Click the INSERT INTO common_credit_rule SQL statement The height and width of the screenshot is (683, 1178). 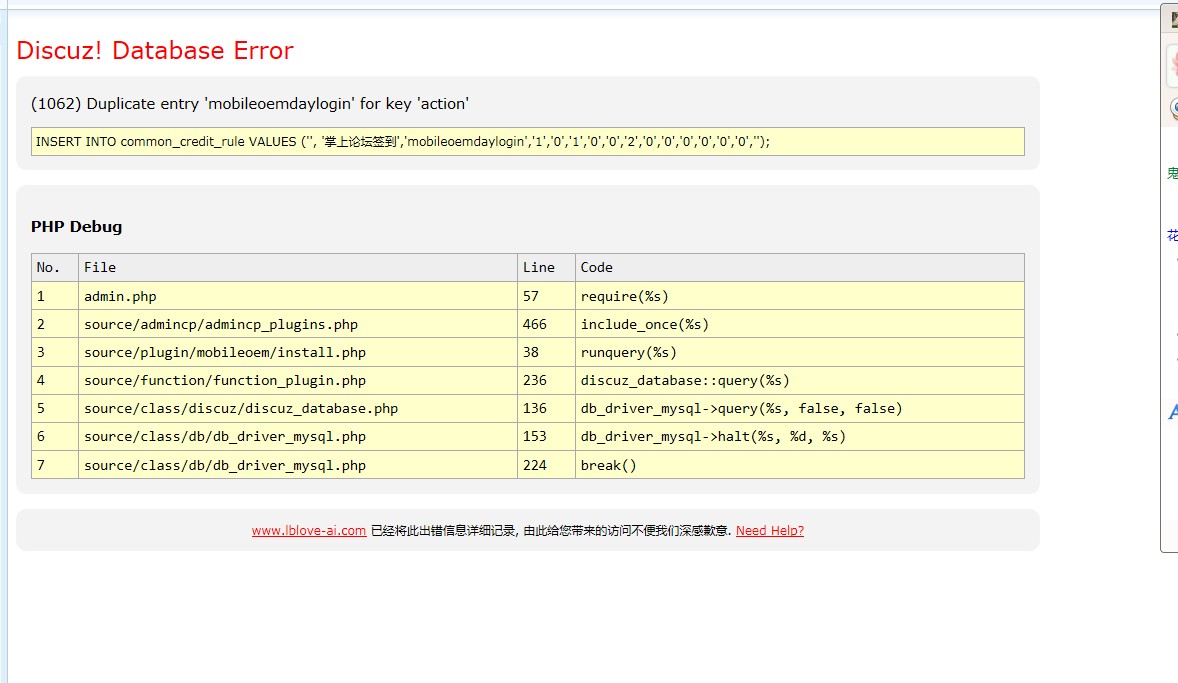(x=527, y=141)
